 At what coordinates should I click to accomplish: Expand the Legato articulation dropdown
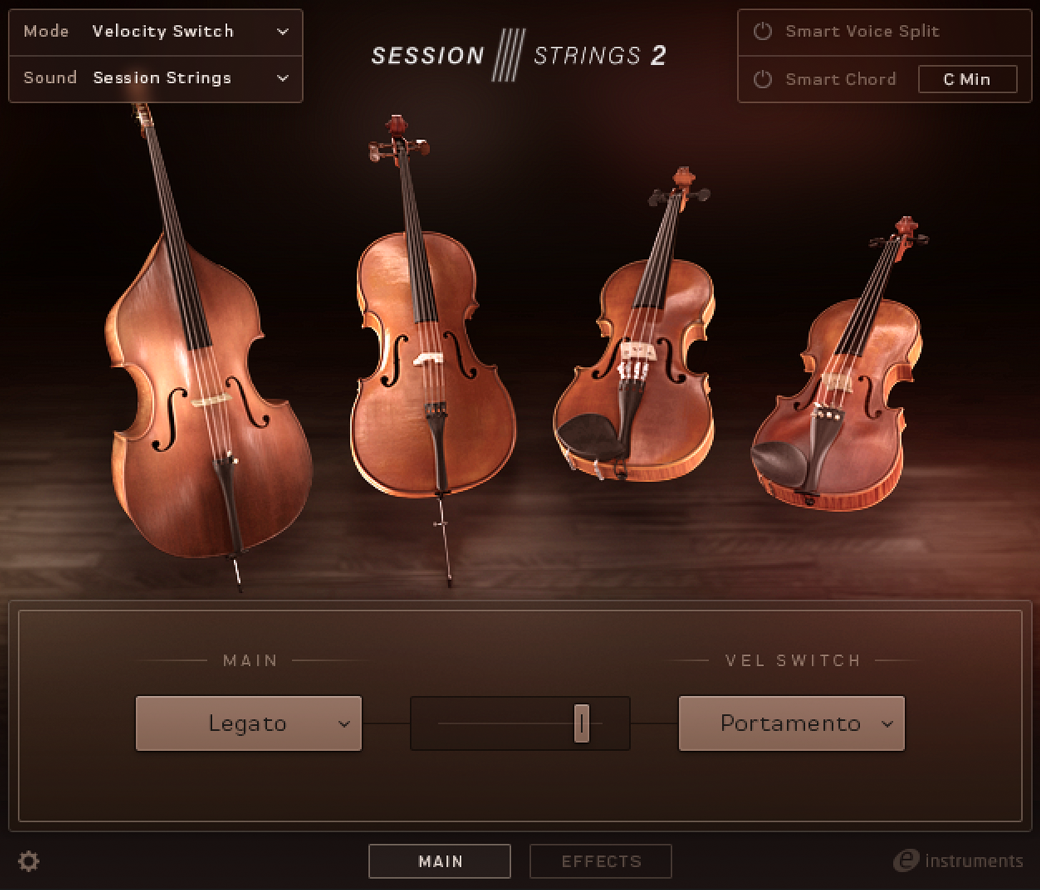point(249,723)
